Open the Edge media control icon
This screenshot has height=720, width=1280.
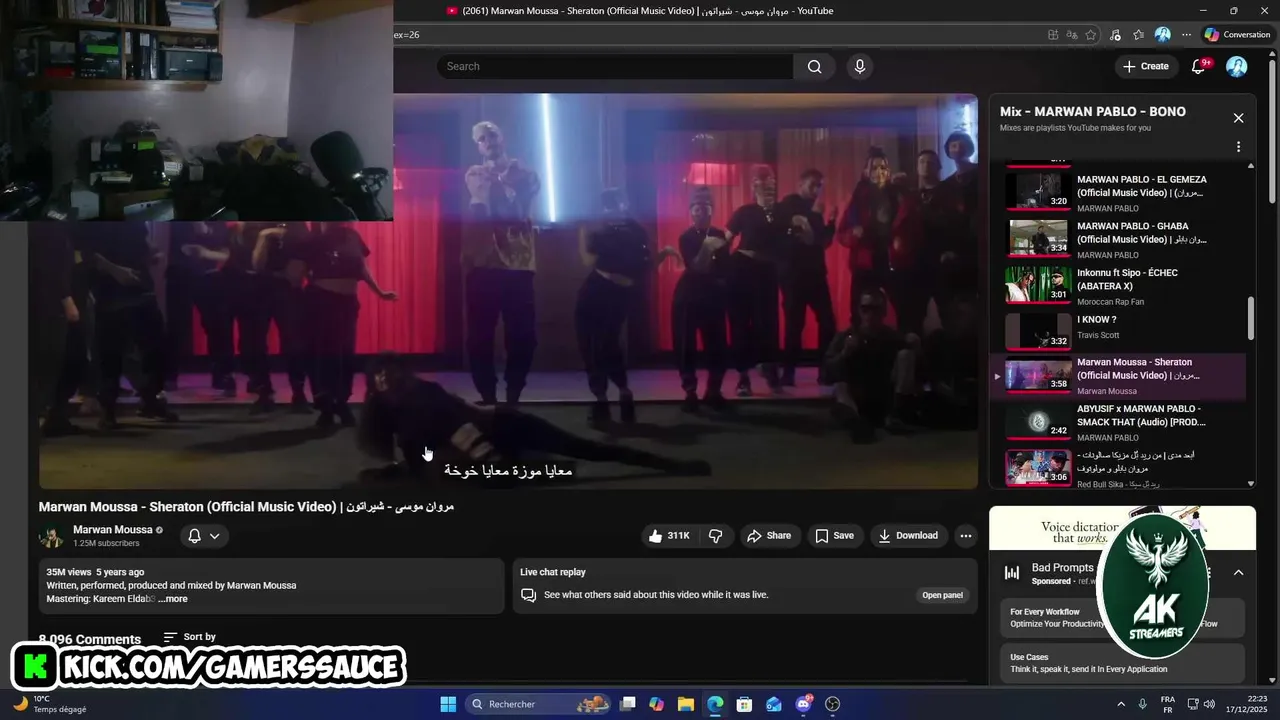[x=1115, y=34]
